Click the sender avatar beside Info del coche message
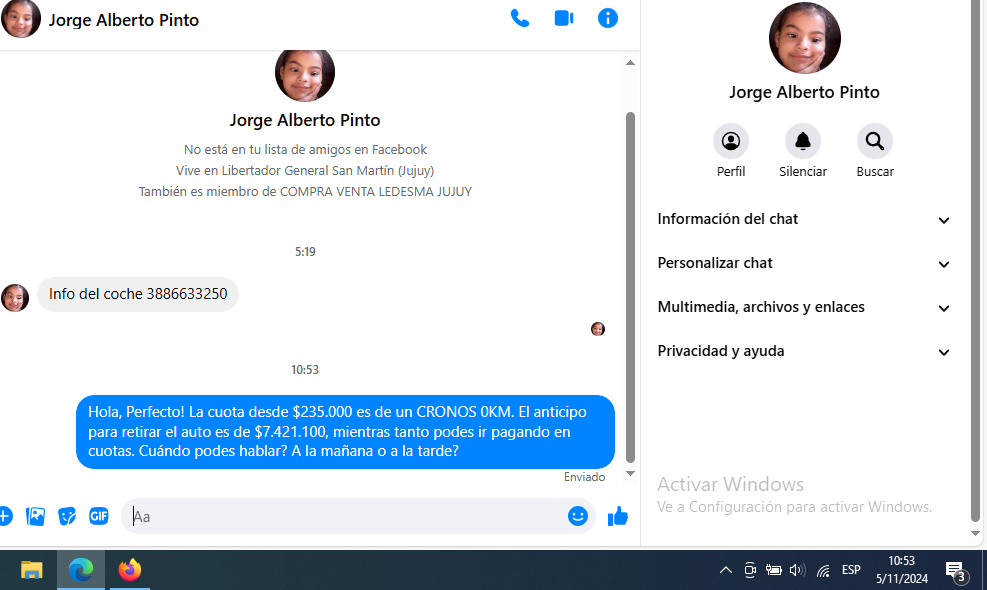 (x=15, y=298)
